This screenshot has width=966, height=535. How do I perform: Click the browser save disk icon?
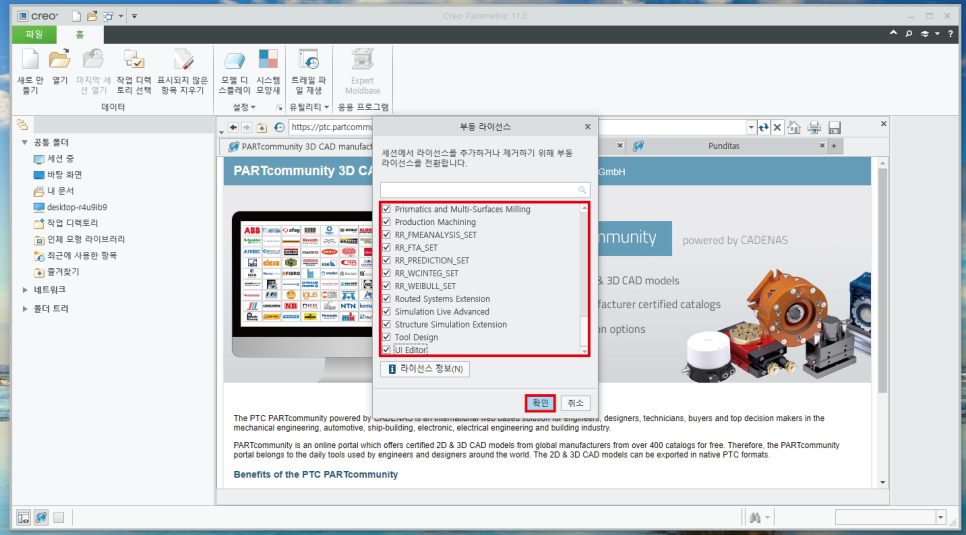click(x=835, y=128)
